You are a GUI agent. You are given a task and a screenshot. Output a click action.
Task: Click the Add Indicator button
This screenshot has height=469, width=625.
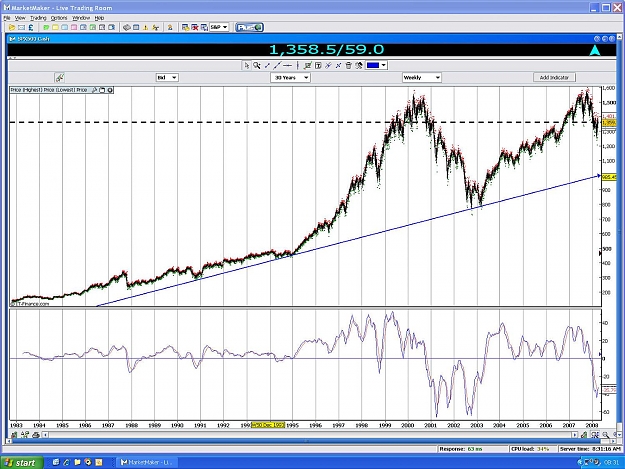554,77
